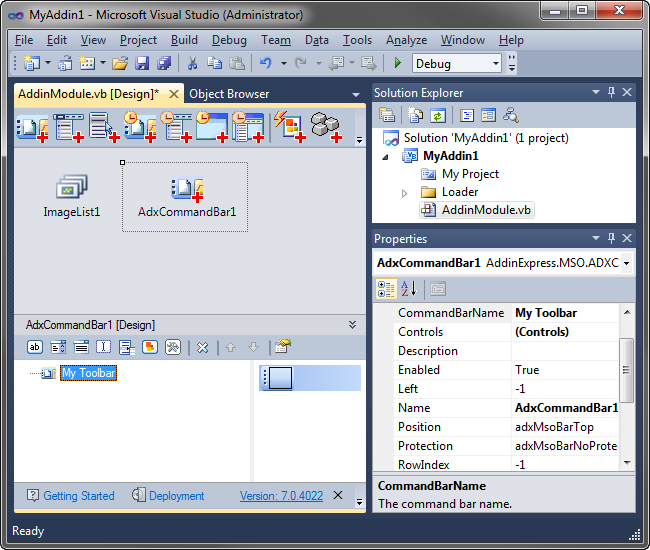Toggle auto-hide pin on Solution Explorer
Screen dimensions: 650x550
point(611,92)
